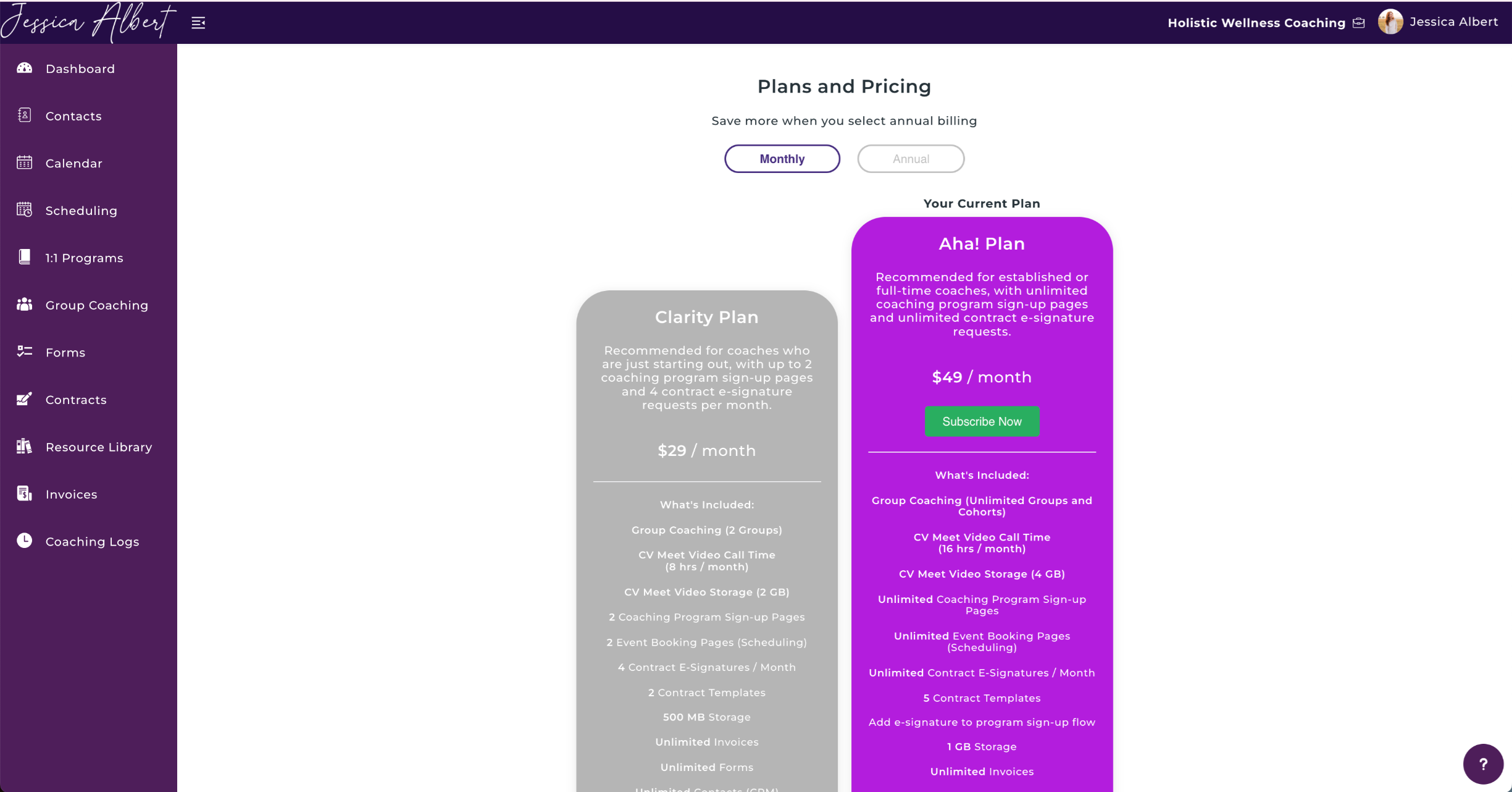This screenshot has width=1512, height=792.
Task: Select the Scheduling clock-calendar icon
Action: (x=24, y=209)
